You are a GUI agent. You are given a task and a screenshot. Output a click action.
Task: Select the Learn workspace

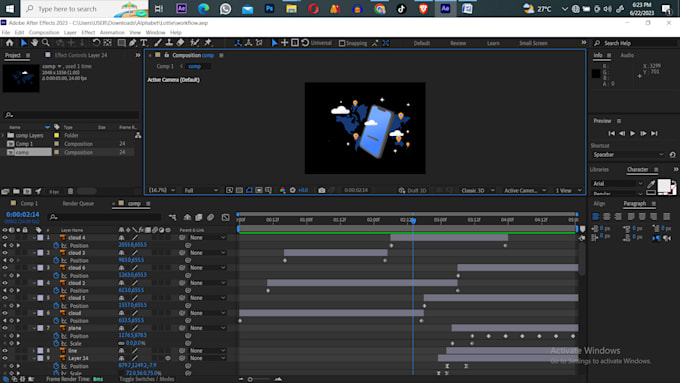[x=493, y=43]
